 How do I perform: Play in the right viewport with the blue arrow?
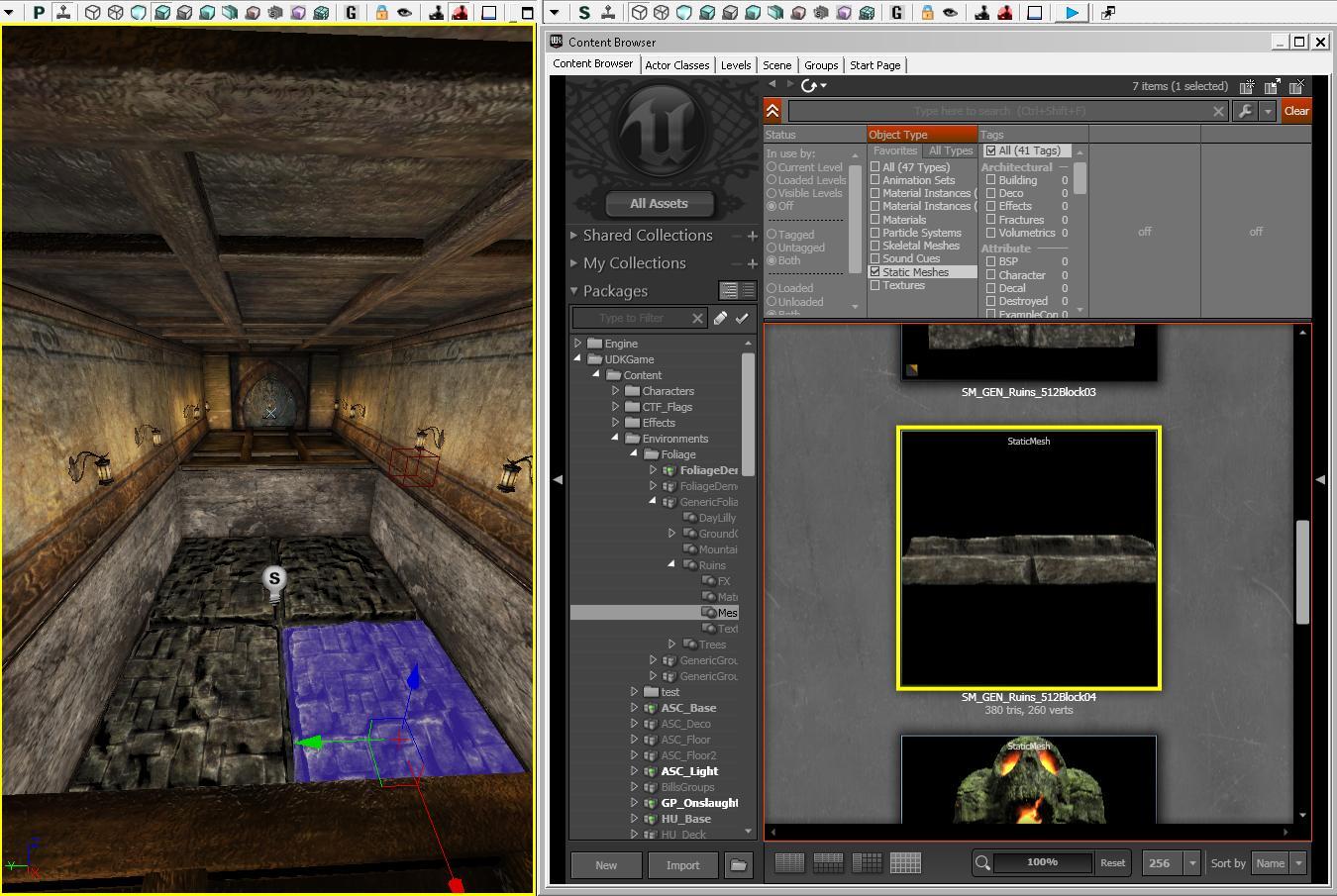coord(1072,13)
